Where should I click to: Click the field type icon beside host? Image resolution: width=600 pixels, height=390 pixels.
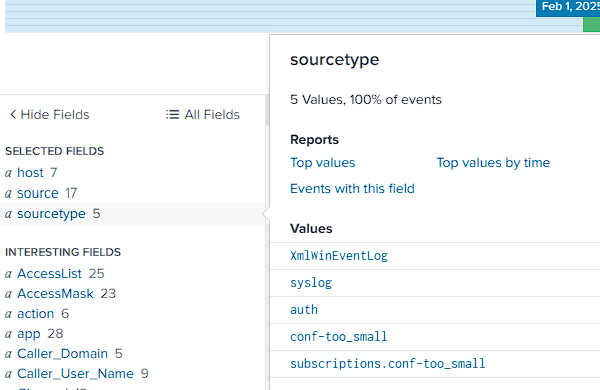[x=8, y=173]
